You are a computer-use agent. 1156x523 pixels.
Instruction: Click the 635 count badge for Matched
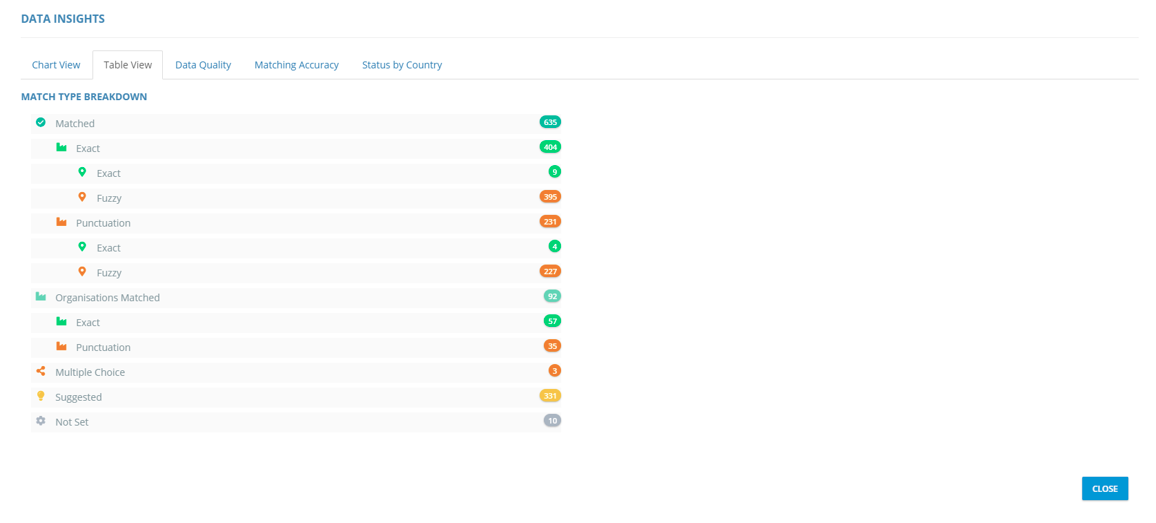tap(550, 122)
